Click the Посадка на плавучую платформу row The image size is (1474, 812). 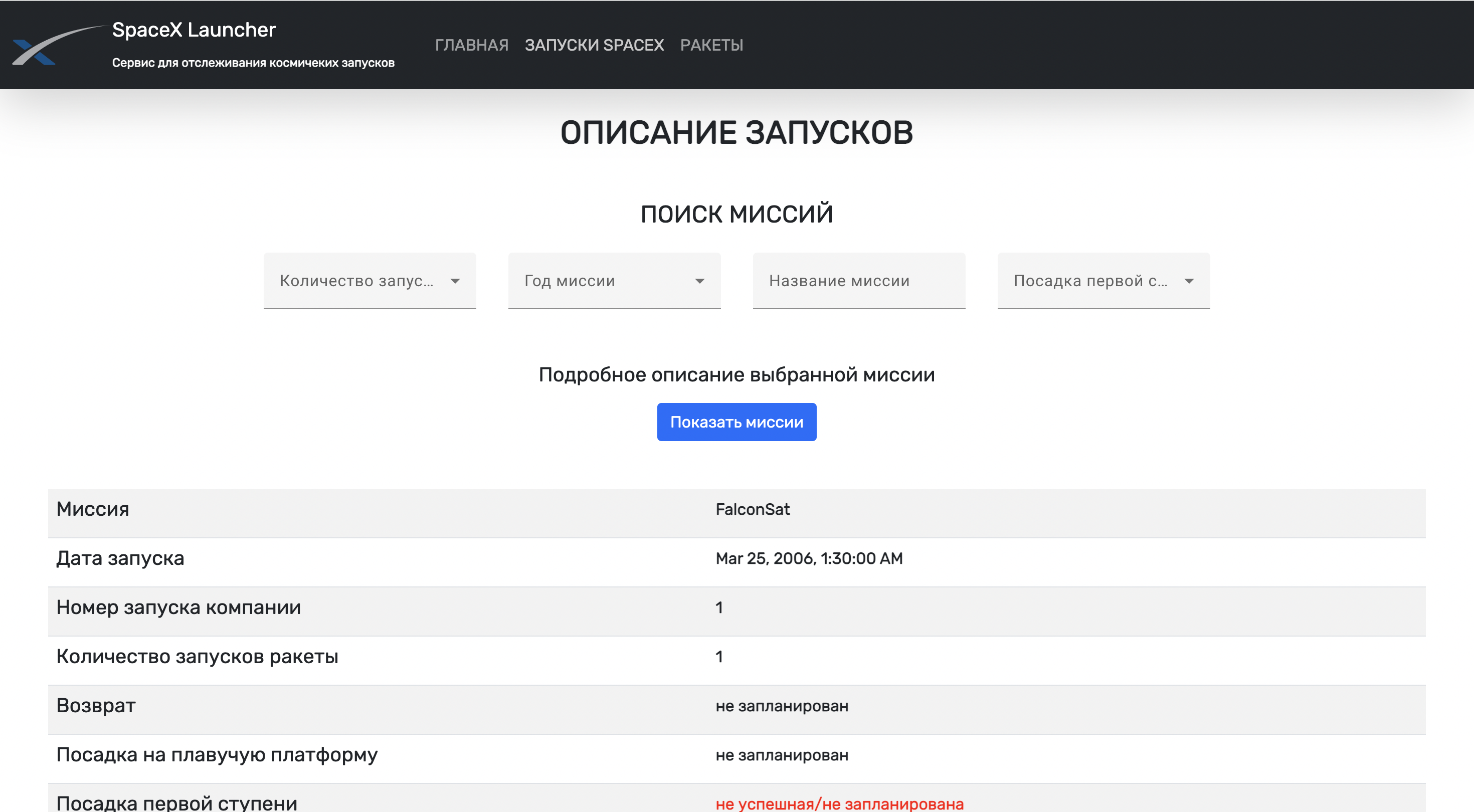coord(216,755)
